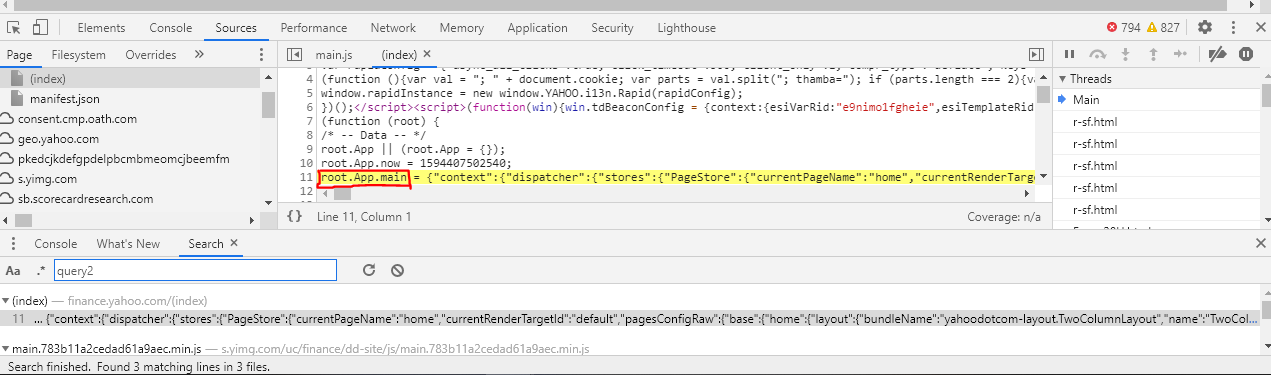1271x375 pixels.
Task: Click the yellow warning count 827
Action: coord(1163,28)
